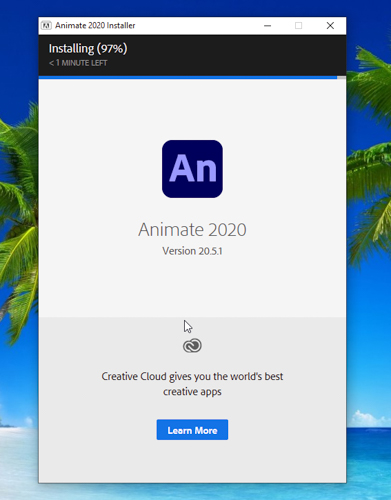Image resolution: width=391 pixels, height=500 pixels.
Task: Click the installer title bar app icon
Action: pos(46,26)
